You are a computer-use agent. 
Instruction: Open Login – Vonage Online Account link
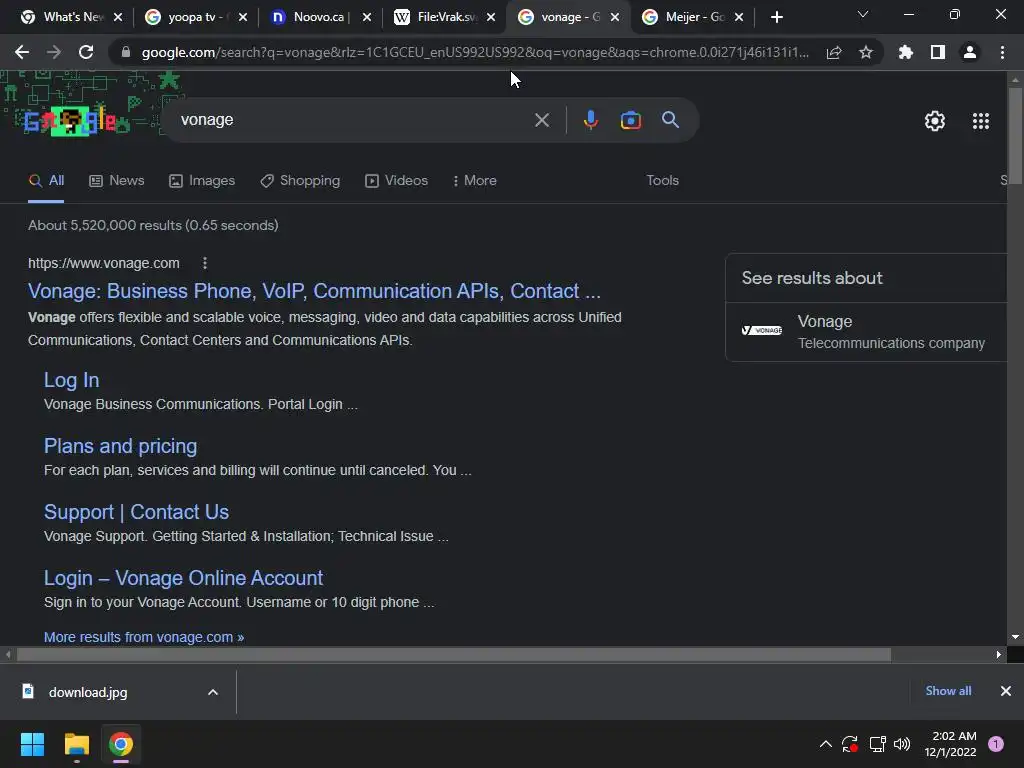pos(184,578)
